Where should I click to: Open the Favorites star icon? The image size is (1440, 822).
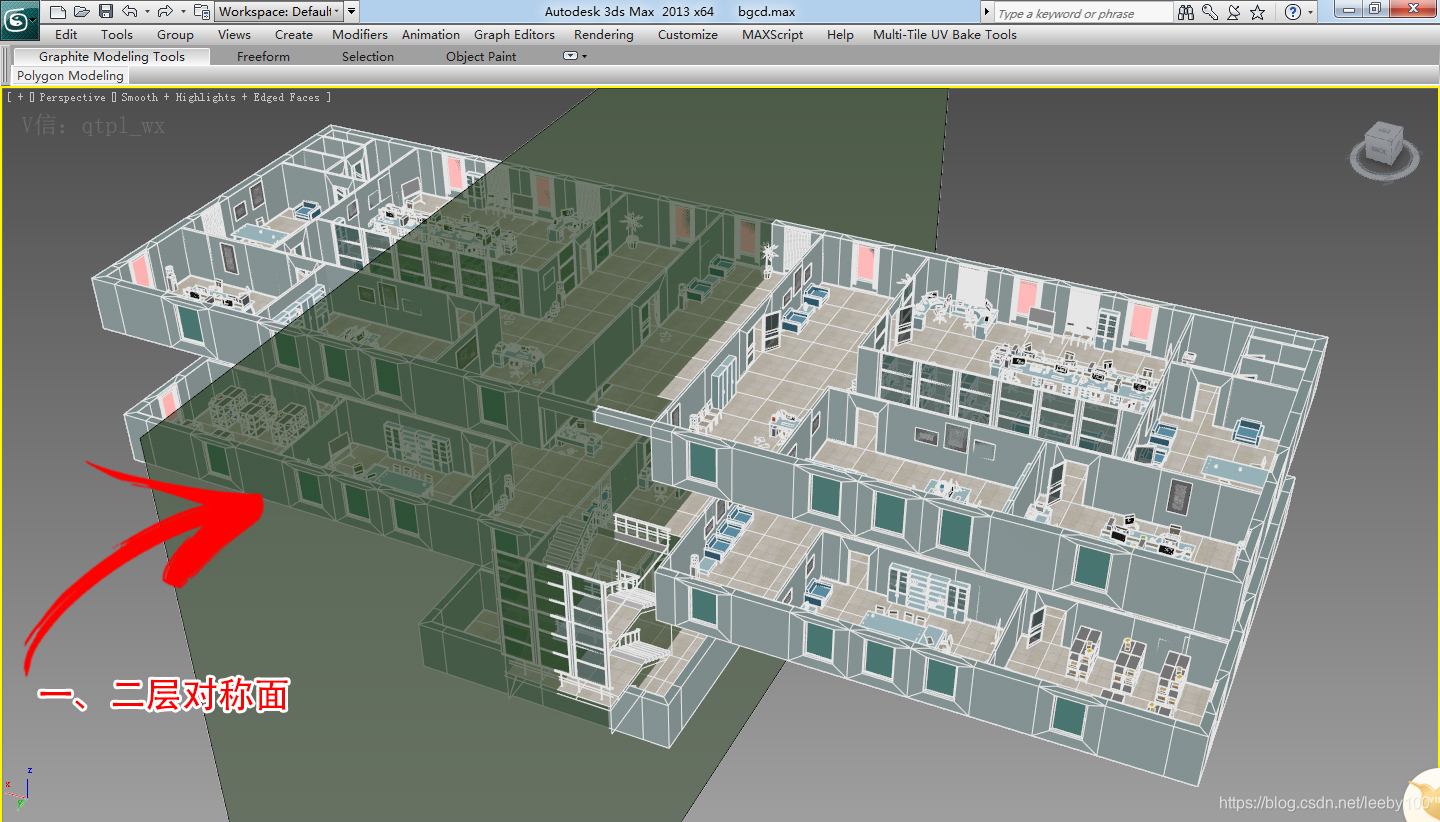[1258, 13]
